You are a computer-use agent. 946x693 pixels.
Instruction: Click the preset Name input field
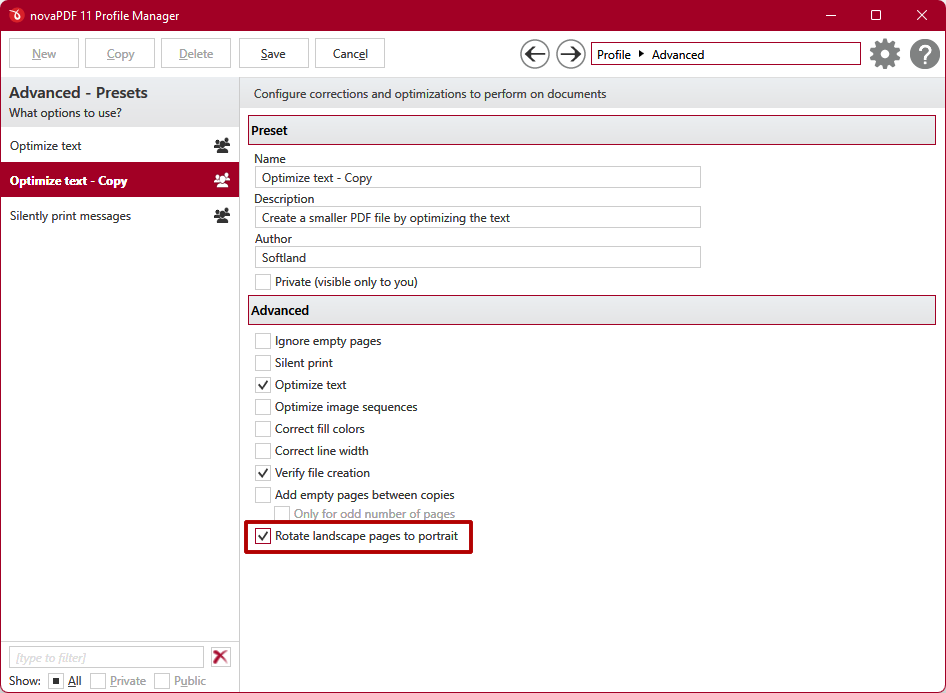point(477,177)
